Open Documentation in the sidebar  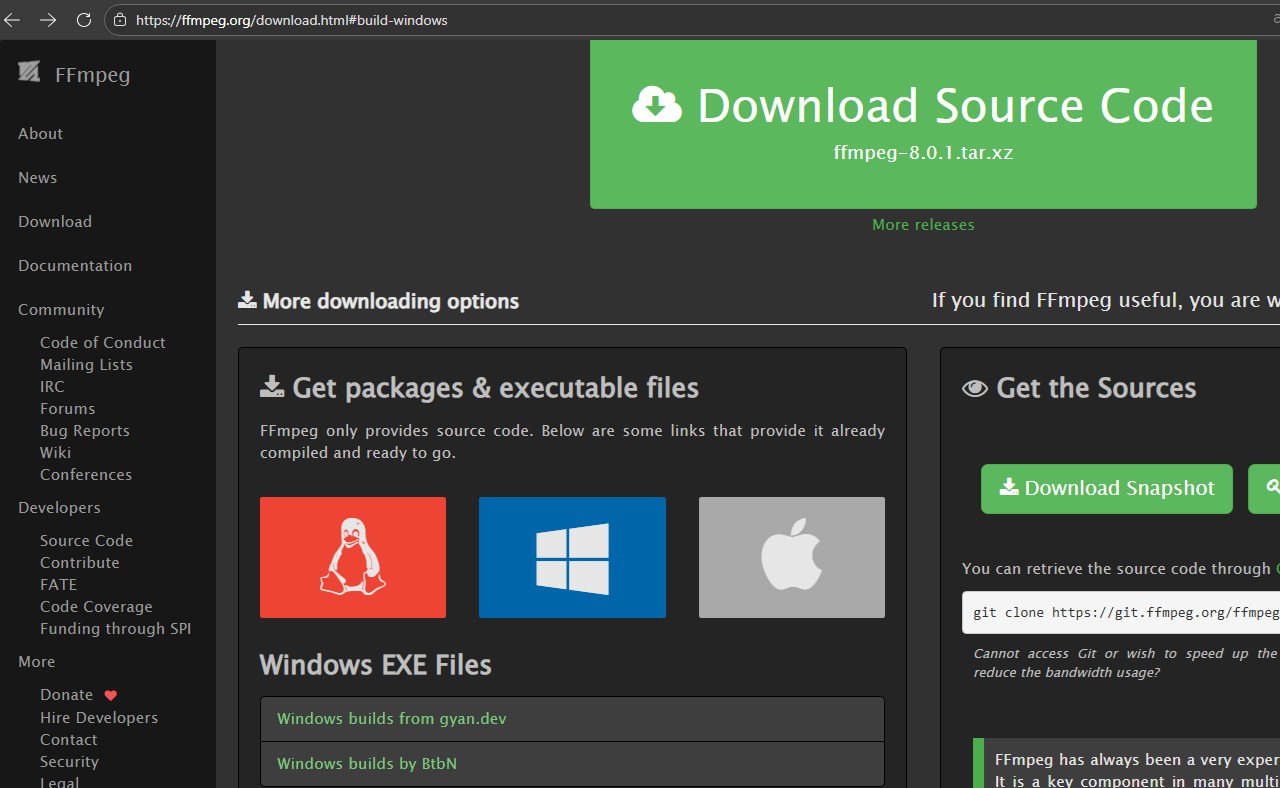click(75, 266)
